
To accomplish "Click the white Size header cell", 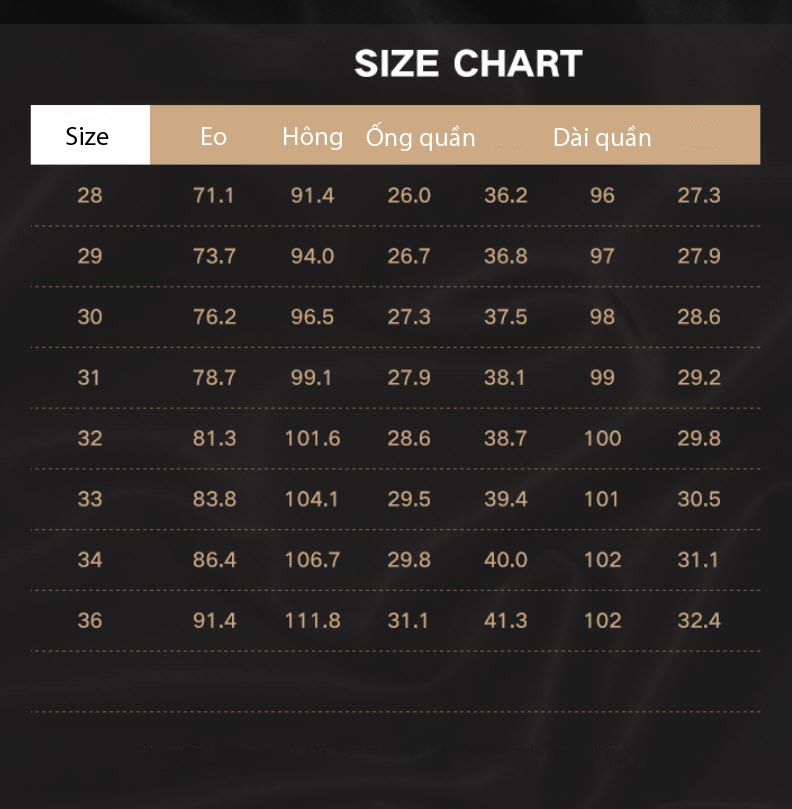I will pos(90,135).
